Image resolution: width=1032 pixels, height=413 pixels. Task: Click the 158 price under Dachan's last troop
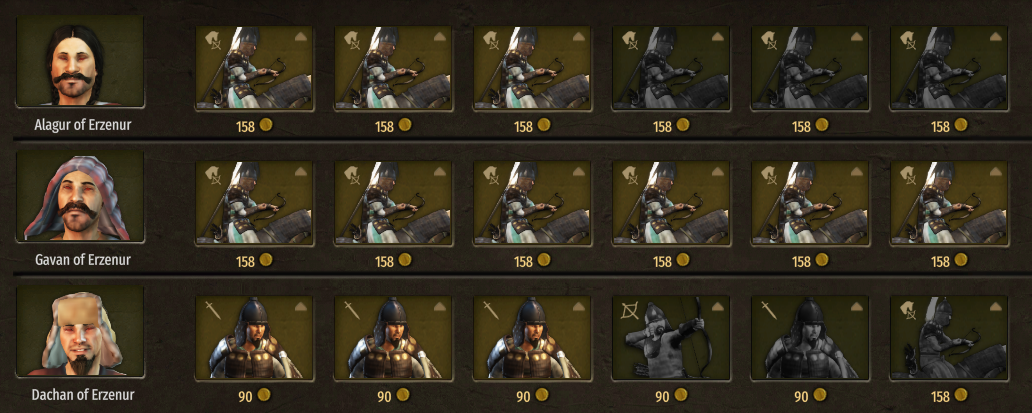click(941, 397)
